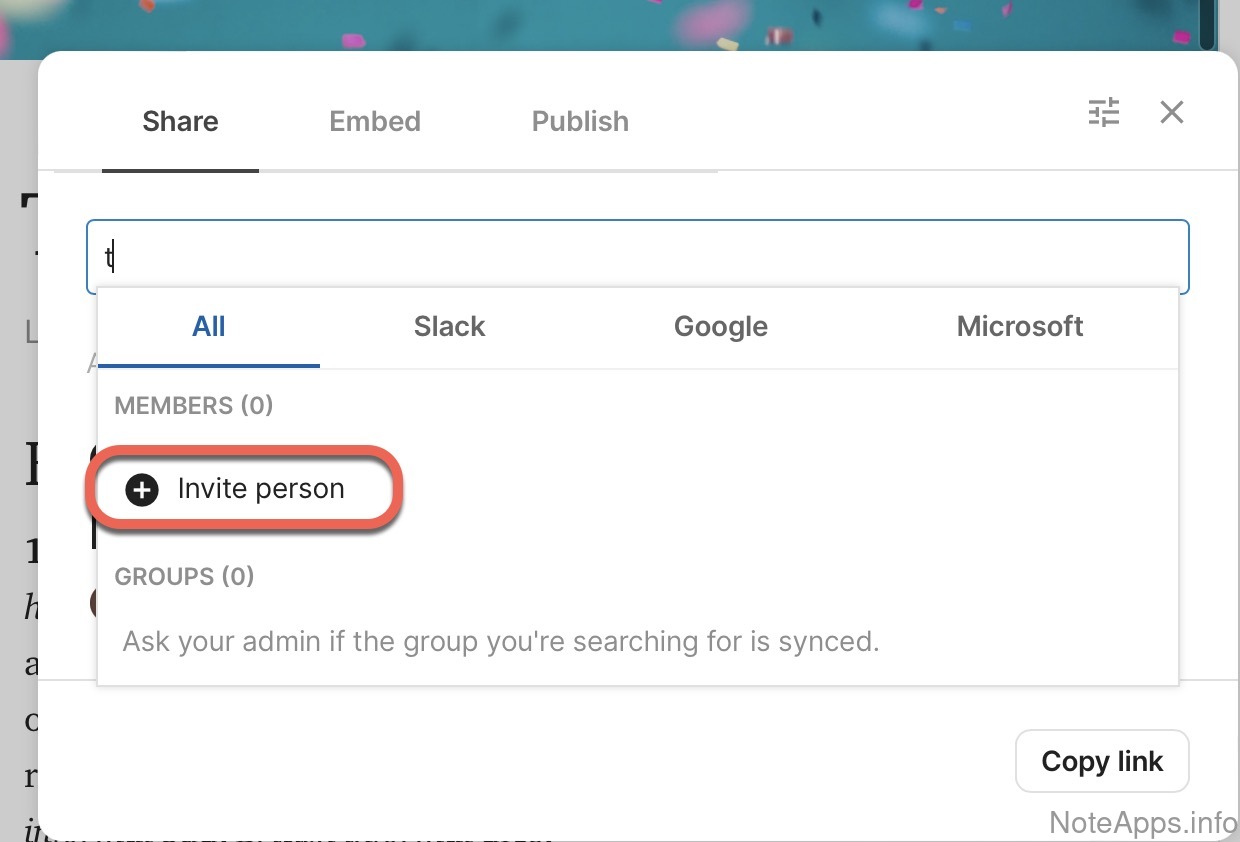Image resolution: width=1240 pixels, height=842 pixels.
Task: Show Google results tab
Action: pos(720,327)
